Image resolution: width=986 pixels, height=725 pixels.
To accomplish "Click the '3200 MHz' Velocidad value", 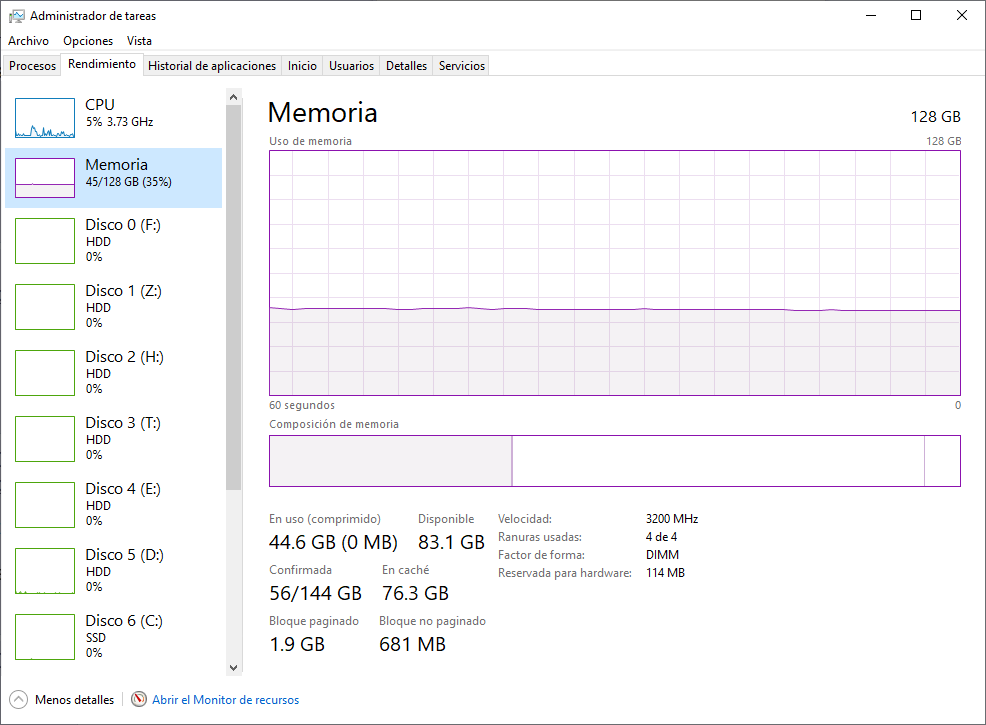I will coord(672,519).
